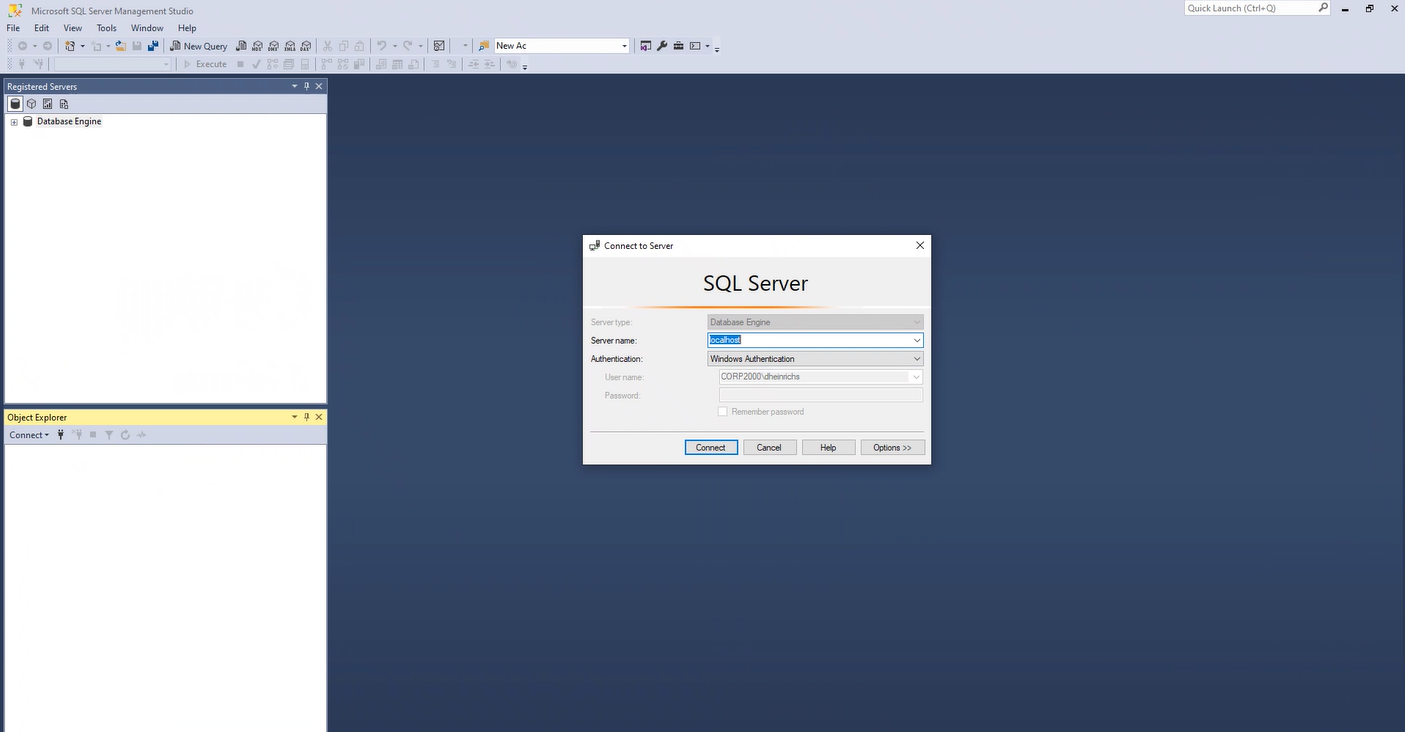Click the Activity Monitor toolbar icon
The image size is (1405, 732).
point(439,46)
